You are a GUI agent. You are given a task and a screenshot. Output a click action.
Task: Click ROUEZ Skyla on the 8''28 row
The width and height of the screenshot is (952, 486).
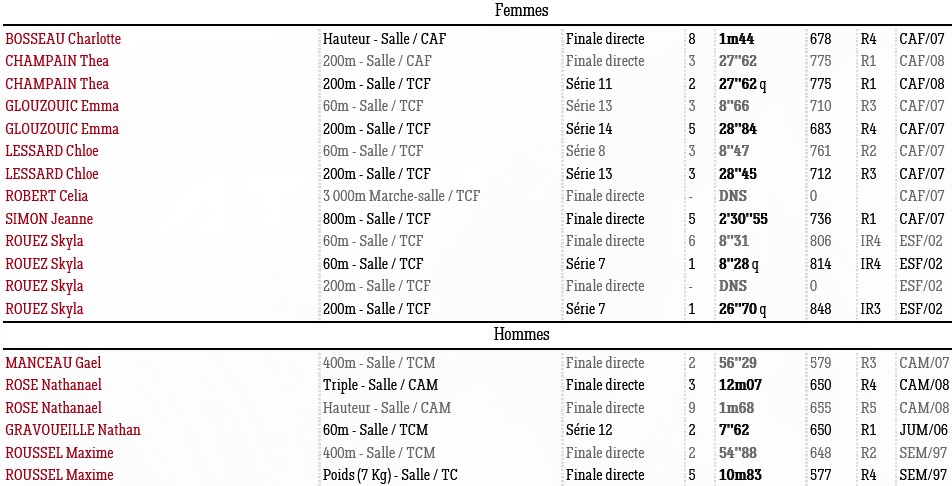pyautogui.click(x=44, y=264)
